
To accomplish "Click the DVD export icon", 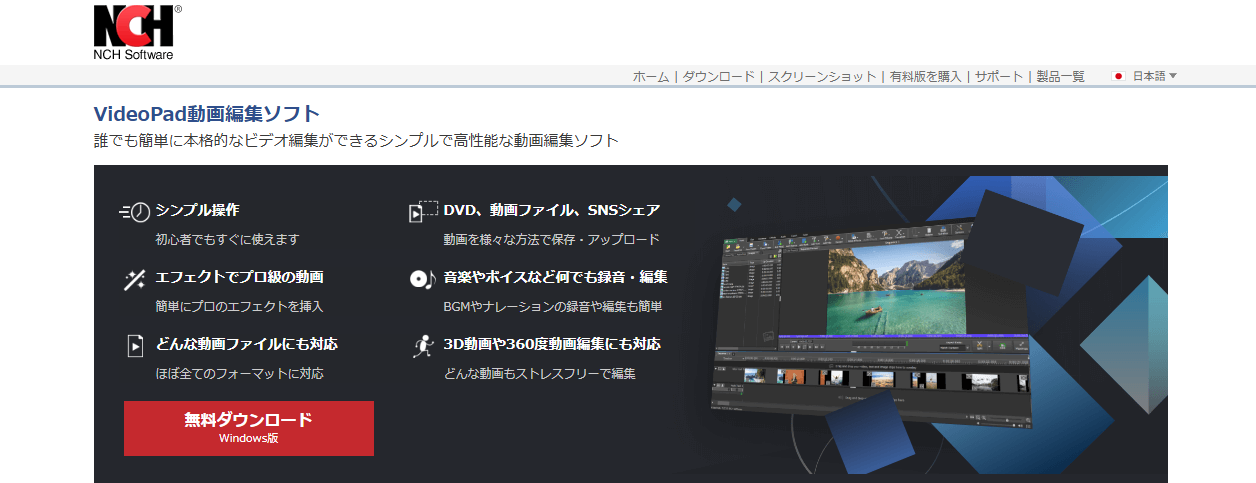I will [423, 211].
